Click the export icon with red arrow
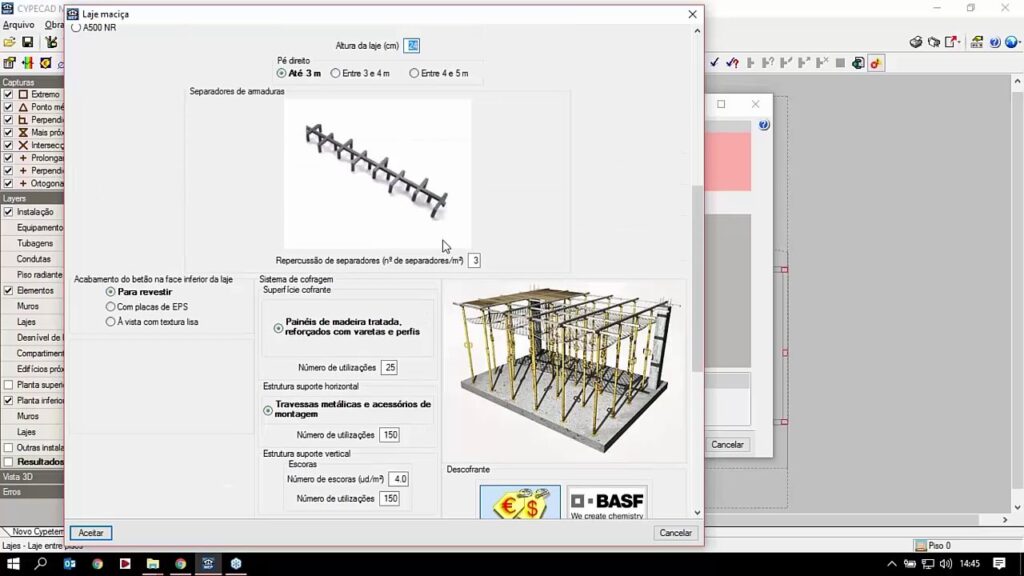Viewport: 1024px width, 576px height. coord(951,42)
